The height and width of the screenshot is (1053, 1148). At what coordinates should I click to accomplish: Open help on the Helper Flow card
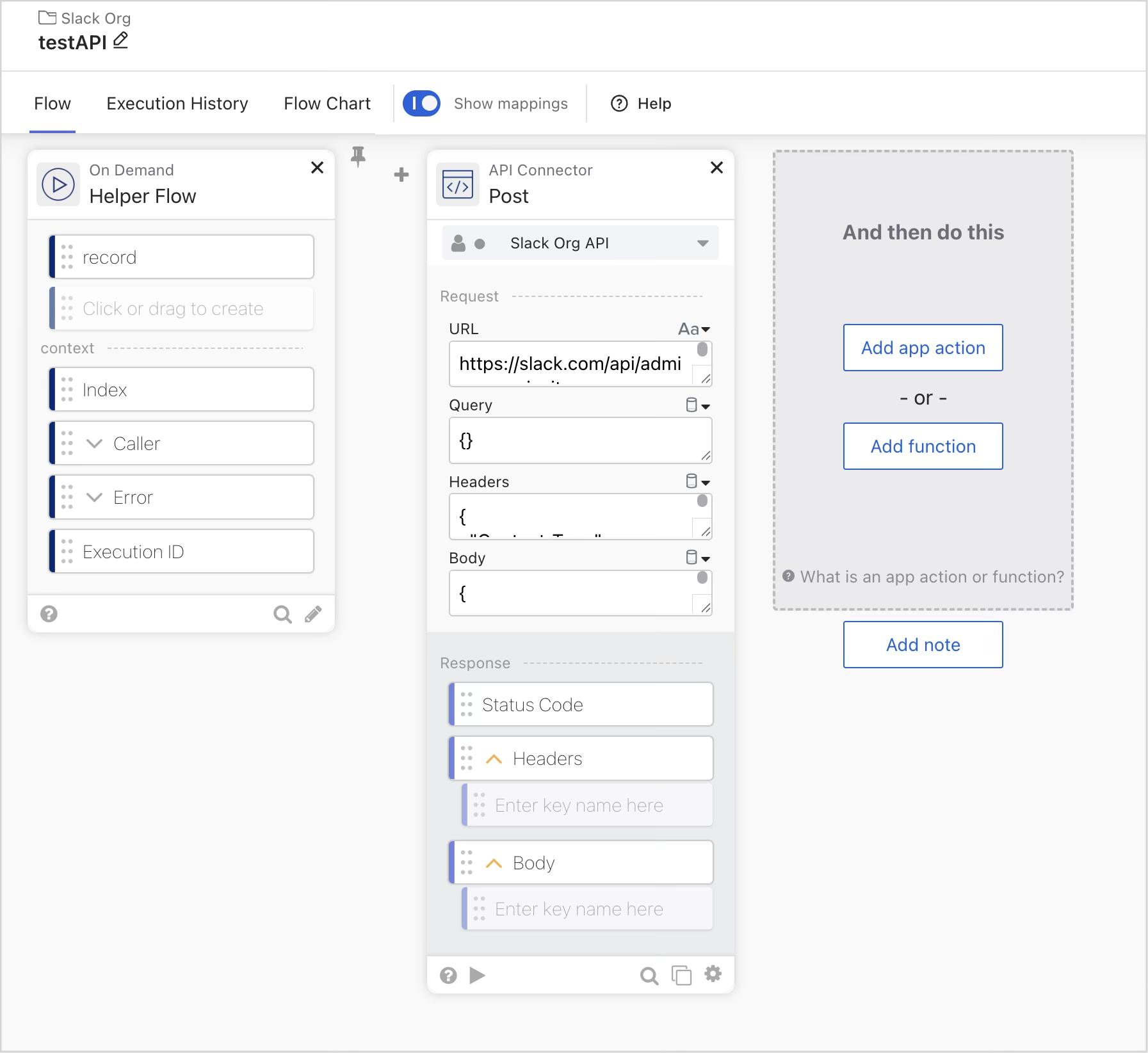(49, 613)
